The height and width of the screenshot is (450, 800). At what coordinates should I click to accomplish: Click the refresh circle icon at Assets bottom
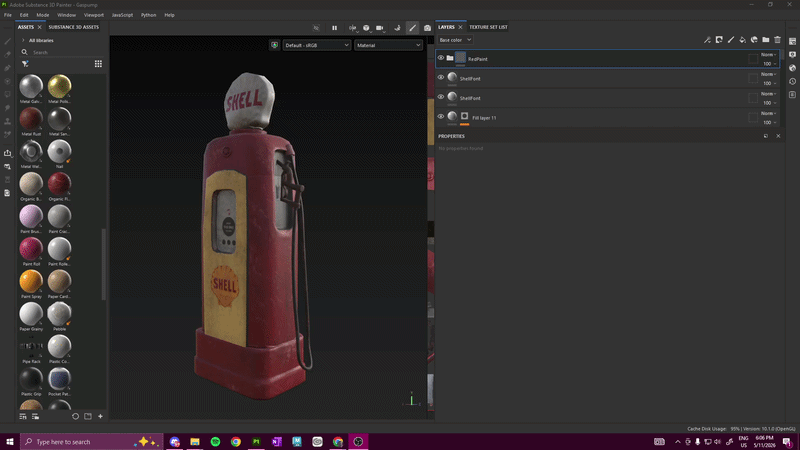click(x=76, y=416)
